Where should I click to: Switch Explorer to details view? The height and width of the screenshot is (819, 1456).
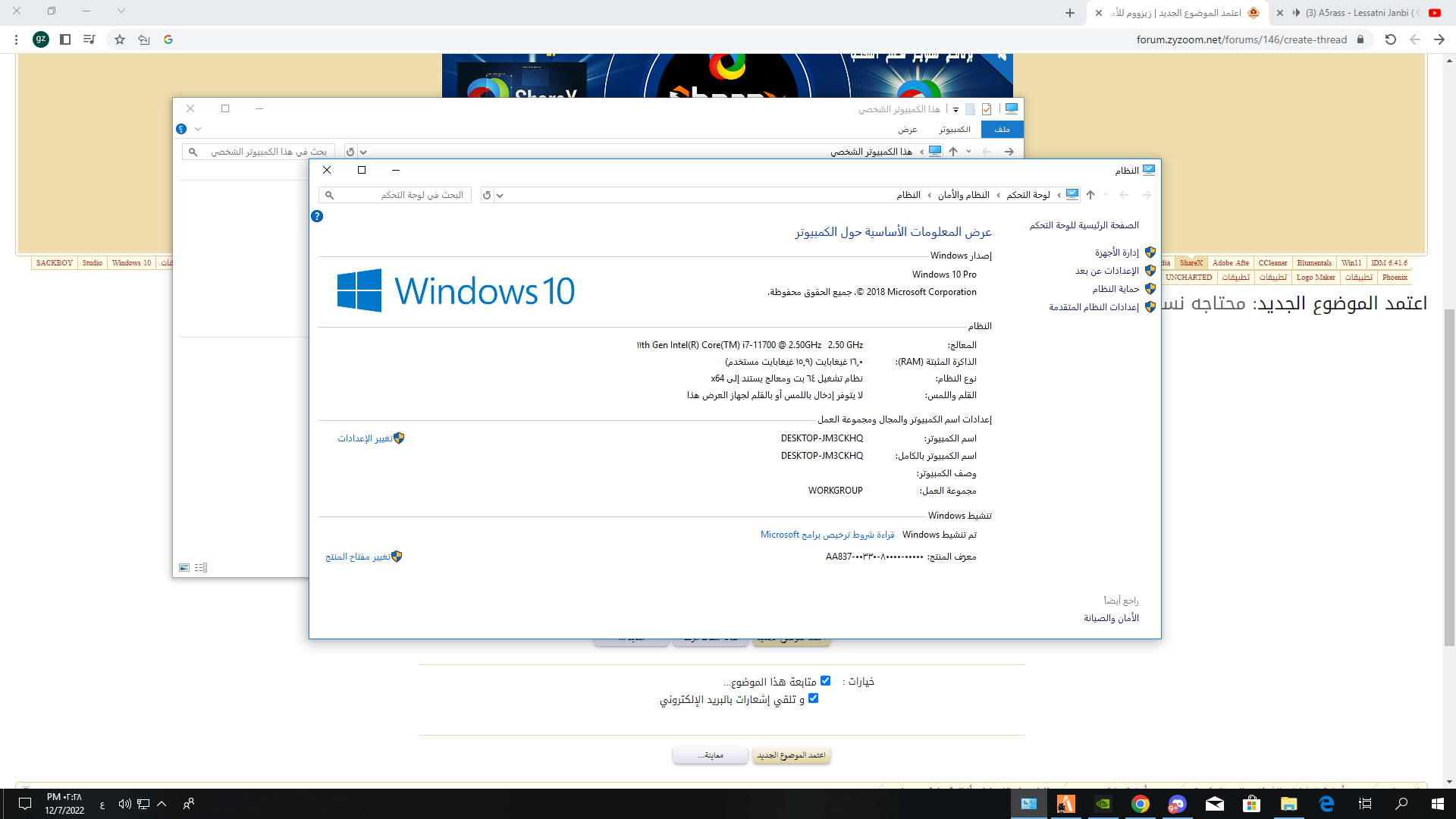pos(201,567)
